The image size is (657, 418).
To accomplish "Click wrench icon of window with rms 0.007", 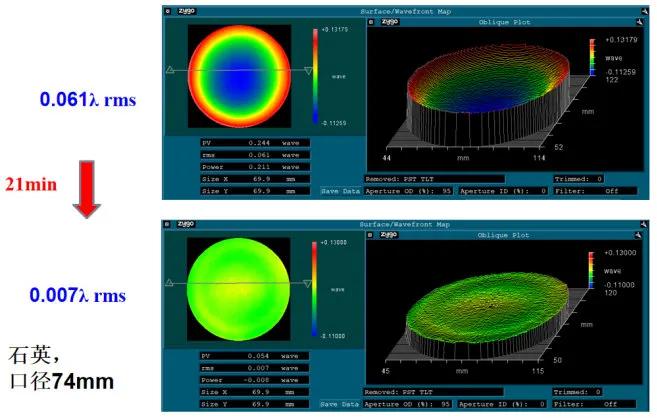I will [643, 224].
